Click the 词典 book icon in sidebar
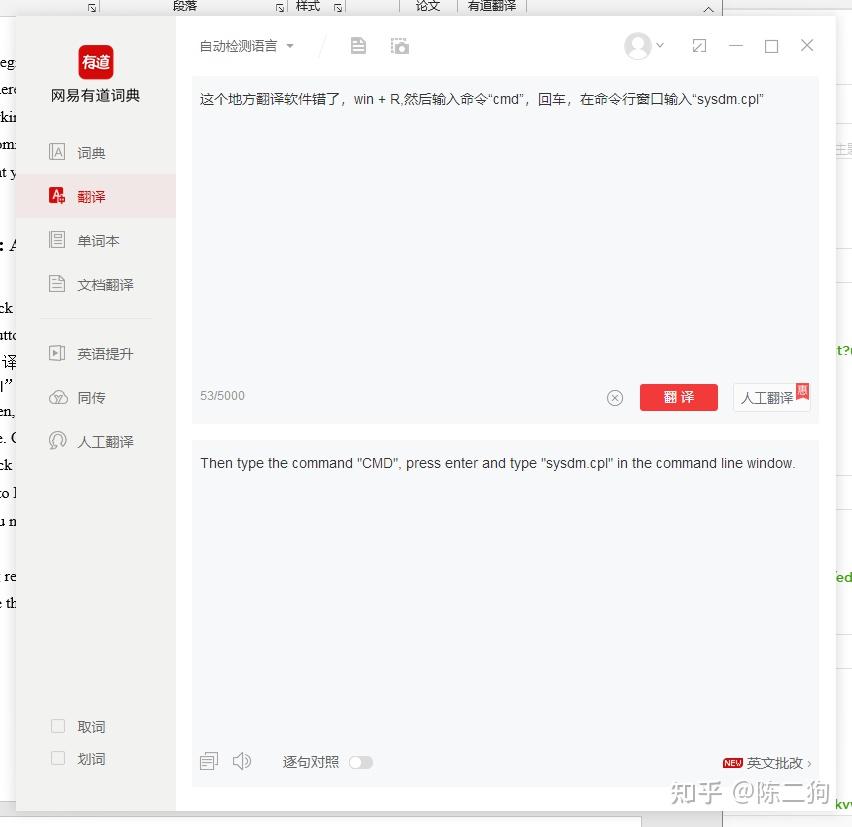Image resolution: width=852 pixels, height=827 pixels. 57,152
